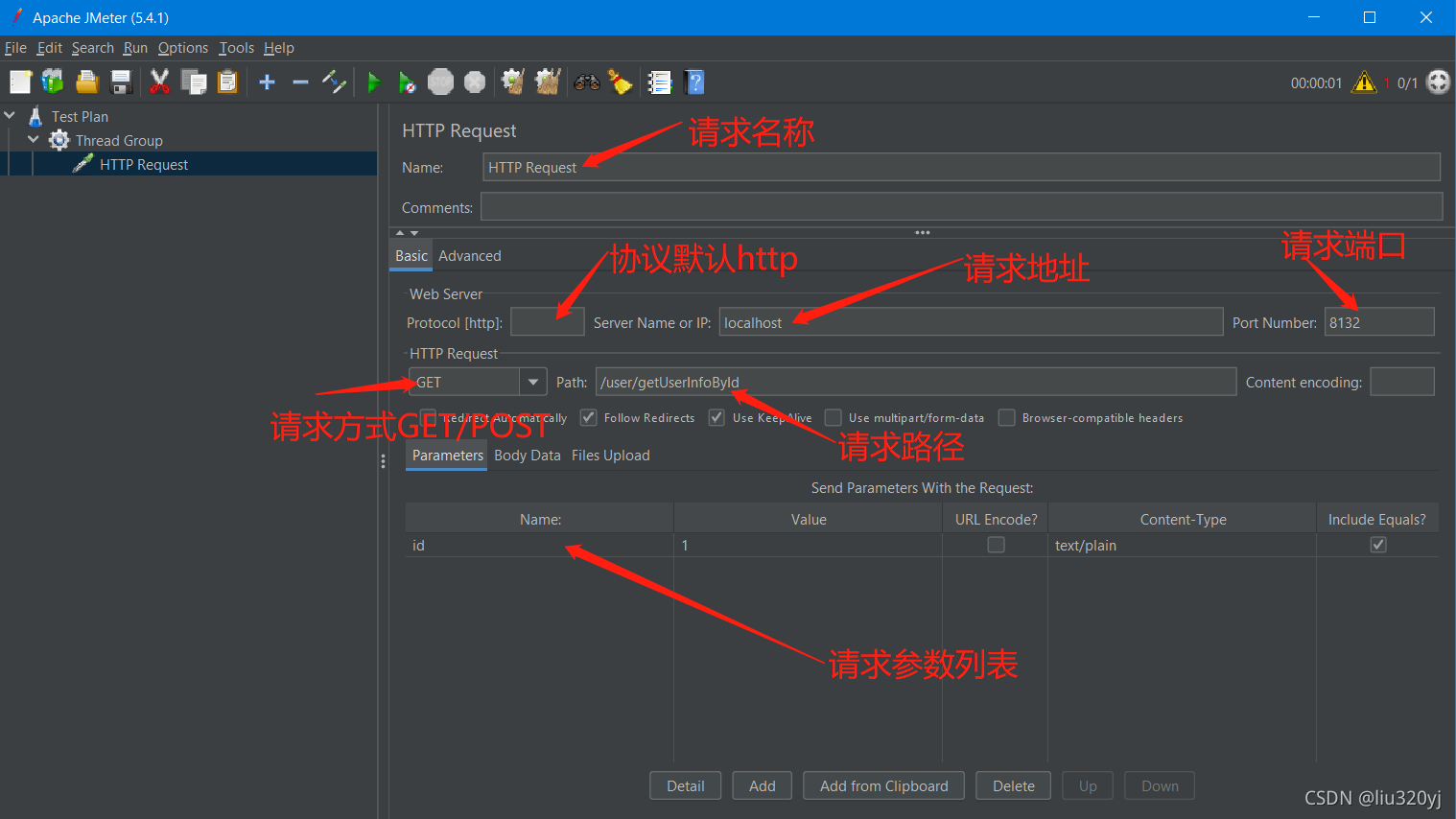This screenshot has width=1456, height=819.
Task: Open the Edit menu
Action: click(x=50, y=48)
